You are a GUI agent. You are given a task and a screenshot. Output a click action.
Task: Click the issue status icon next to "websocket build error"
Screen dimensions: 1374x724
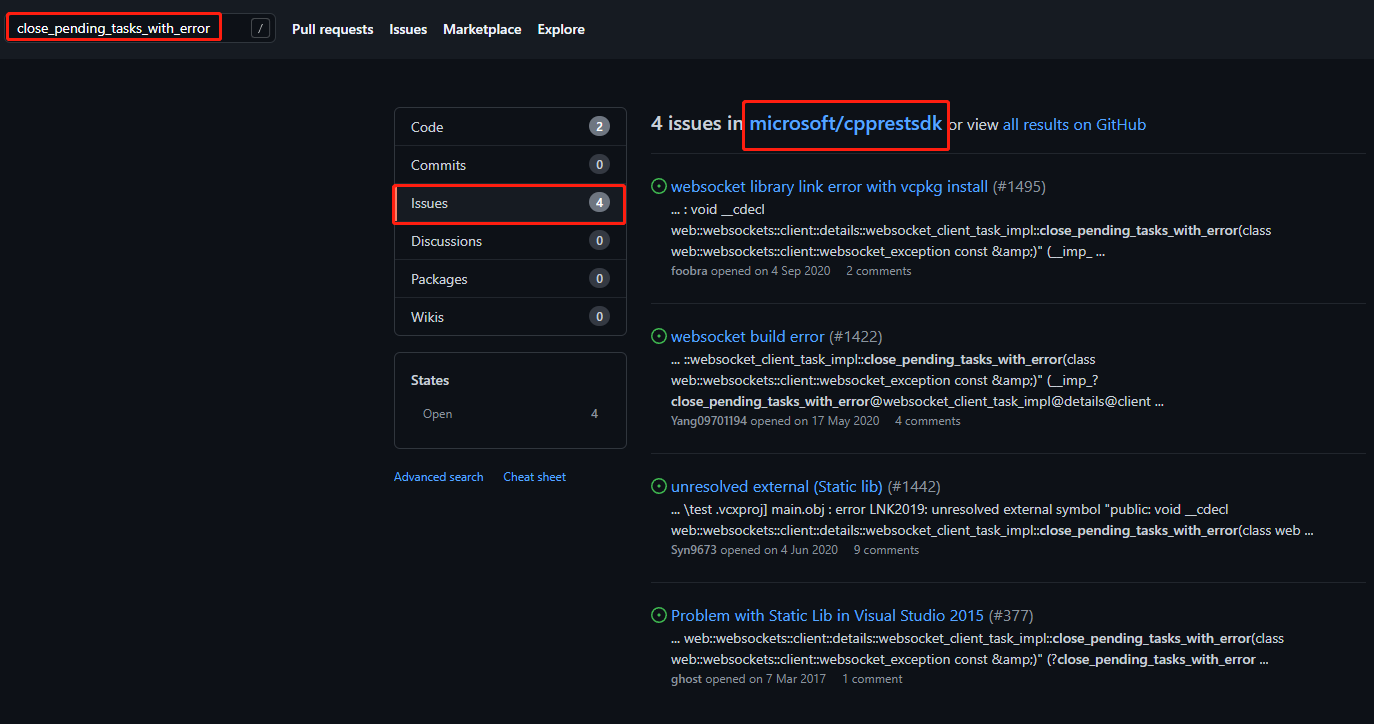[x=658, y=336]
